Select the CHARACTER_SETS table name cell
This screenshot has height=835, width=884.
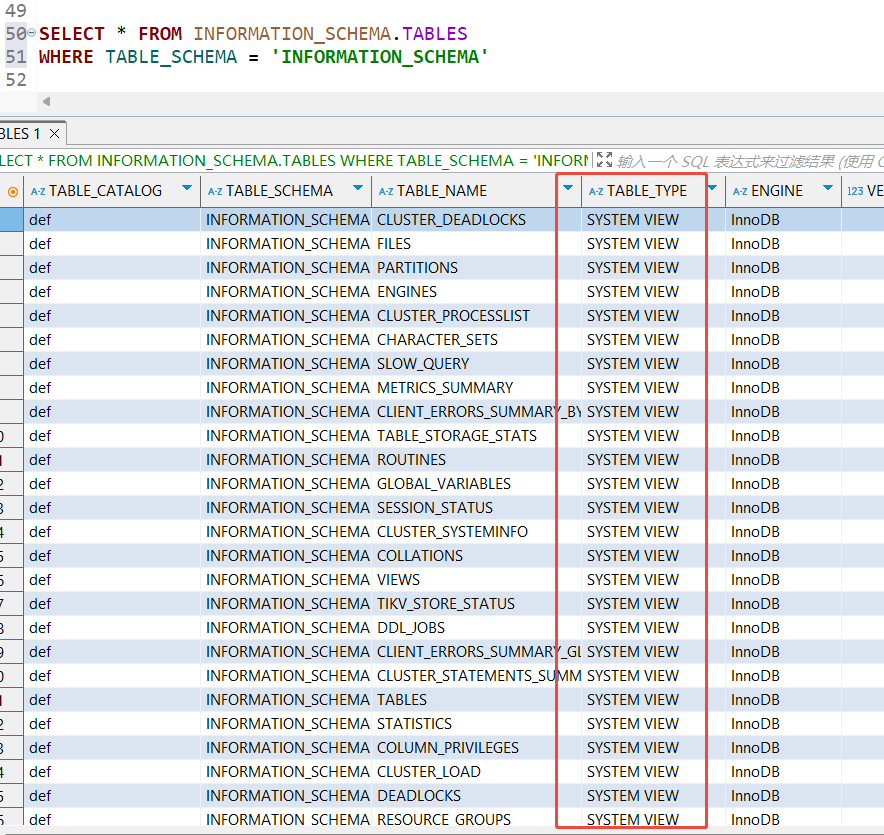[x=476, y=340]
